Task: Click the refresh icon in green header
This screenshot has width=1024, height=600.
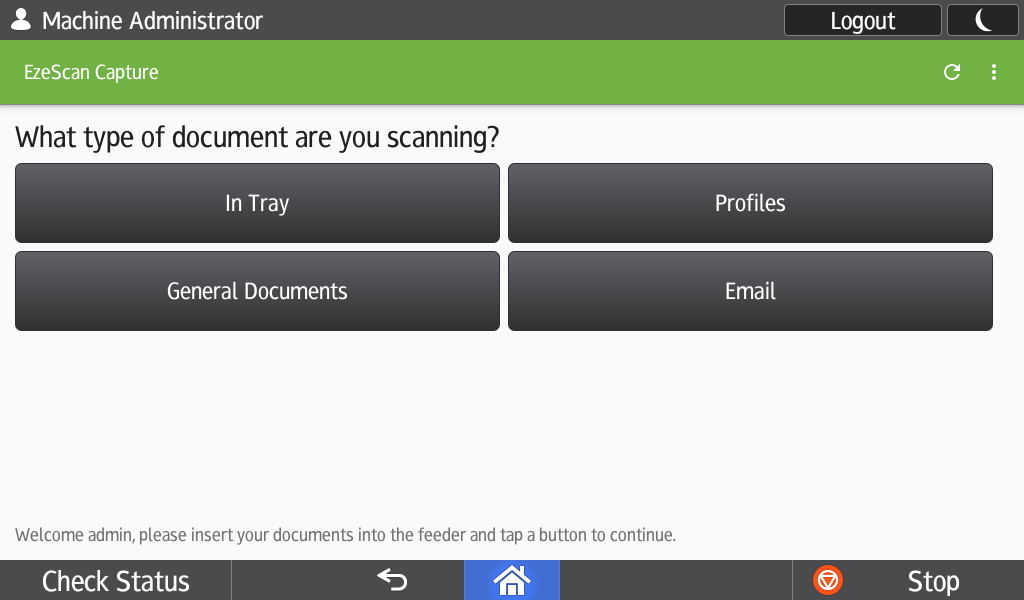Action: [952, 72]
